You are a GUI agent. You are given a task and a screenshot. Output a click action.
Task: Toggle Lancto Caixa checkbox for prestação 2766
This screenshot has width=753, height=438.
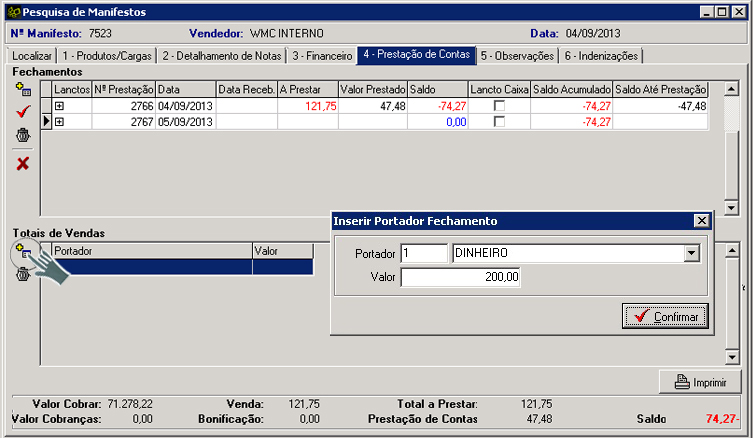[x=499, y=106]
